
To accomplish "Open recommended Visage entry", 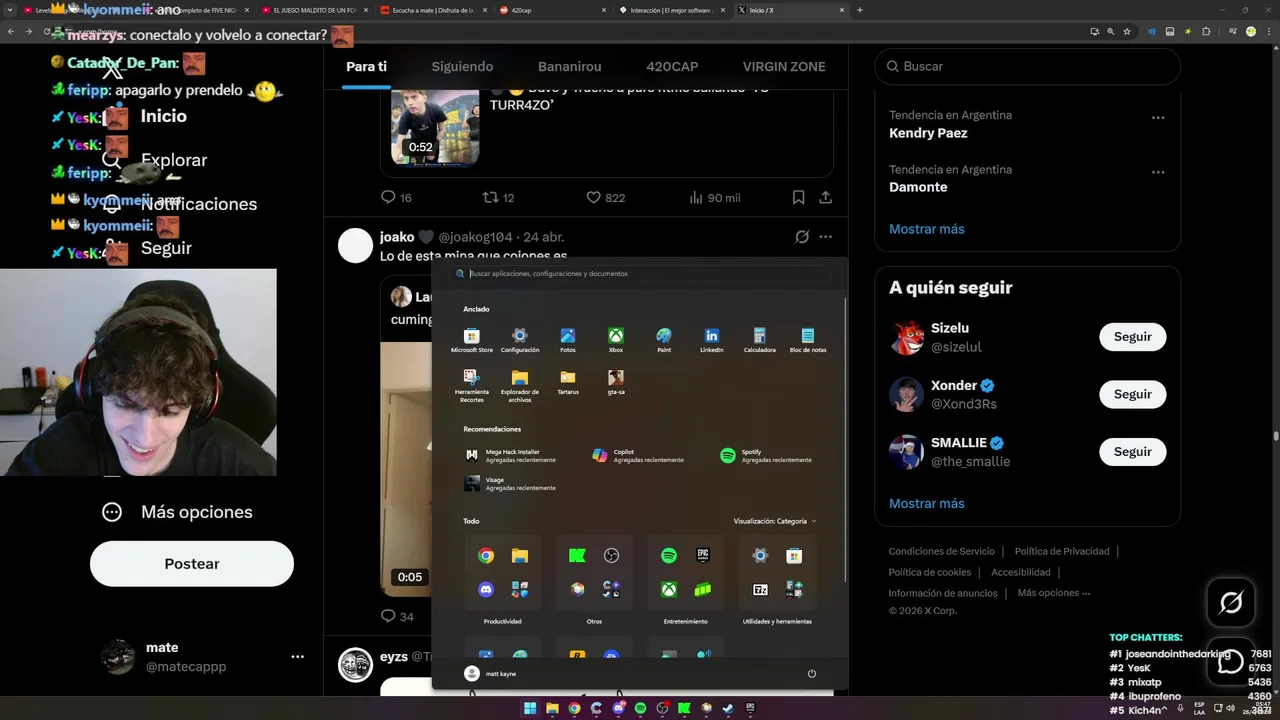I will pos(512,483).
